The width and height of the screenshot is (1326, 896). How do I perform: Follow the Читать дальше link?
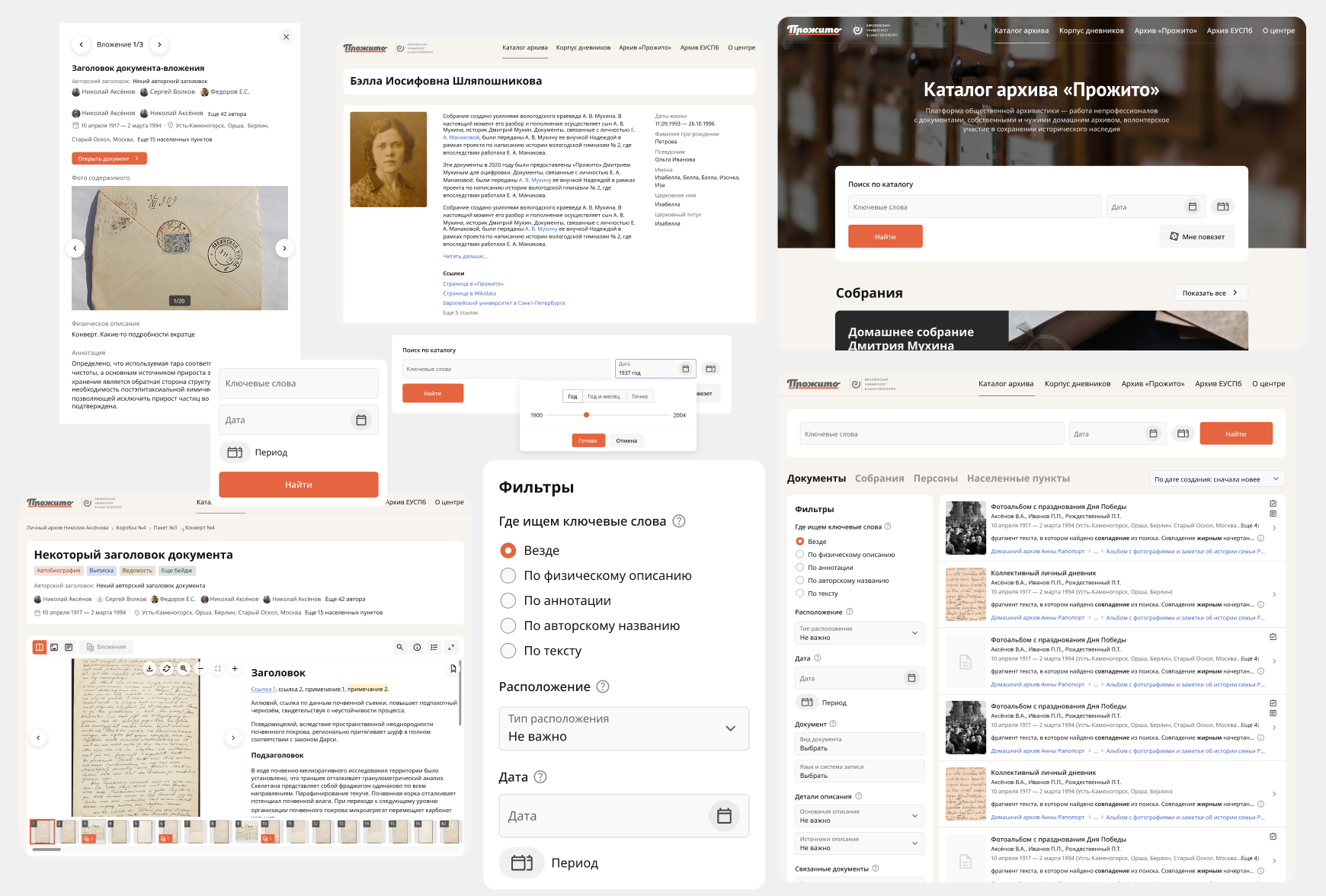[x=464, y=256]
